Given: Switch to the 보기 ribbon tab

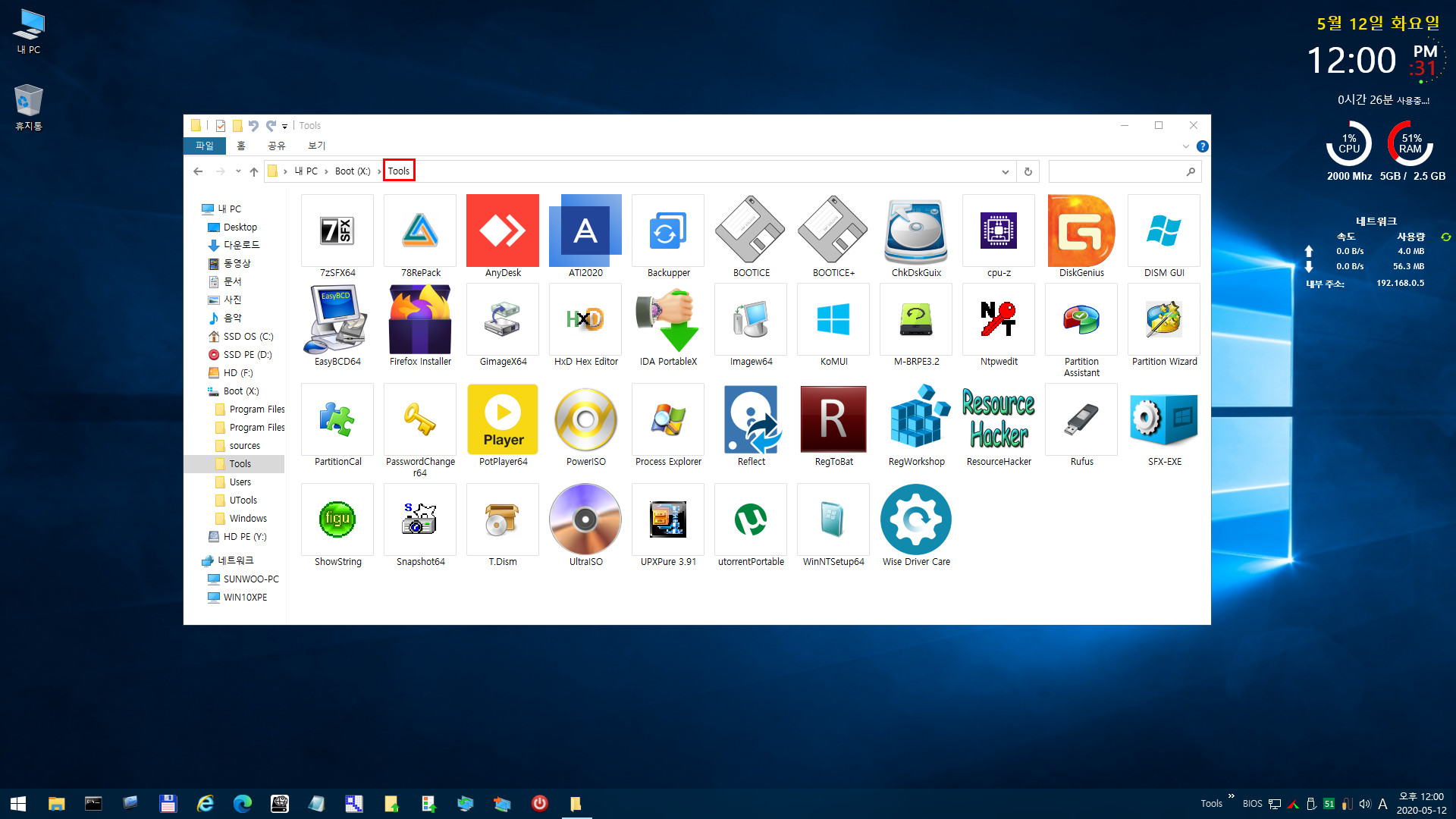Looking at the screenshot, I should coord(316,146).
